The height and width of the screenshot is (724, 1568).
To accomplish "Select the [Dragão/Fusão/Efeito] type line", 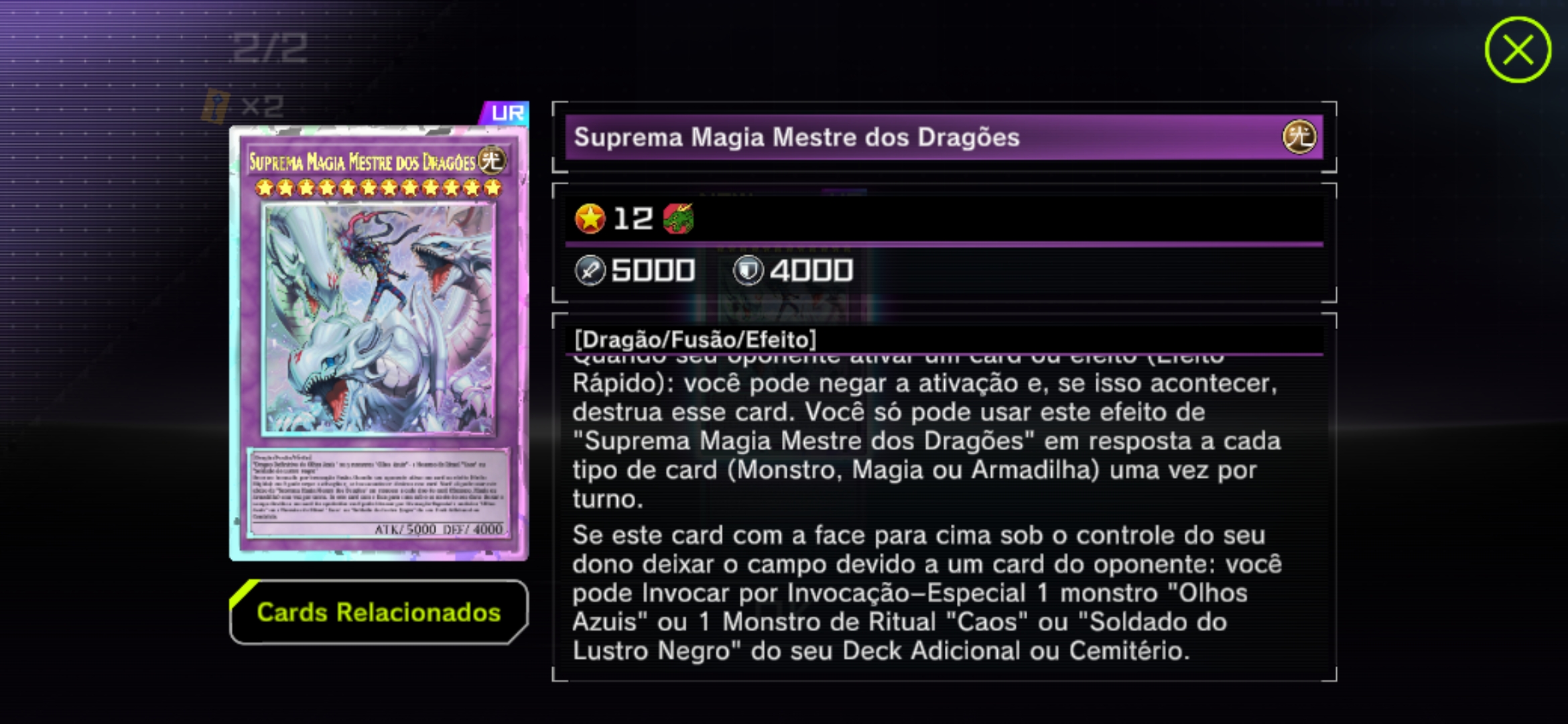I will (x=695, y=339).
